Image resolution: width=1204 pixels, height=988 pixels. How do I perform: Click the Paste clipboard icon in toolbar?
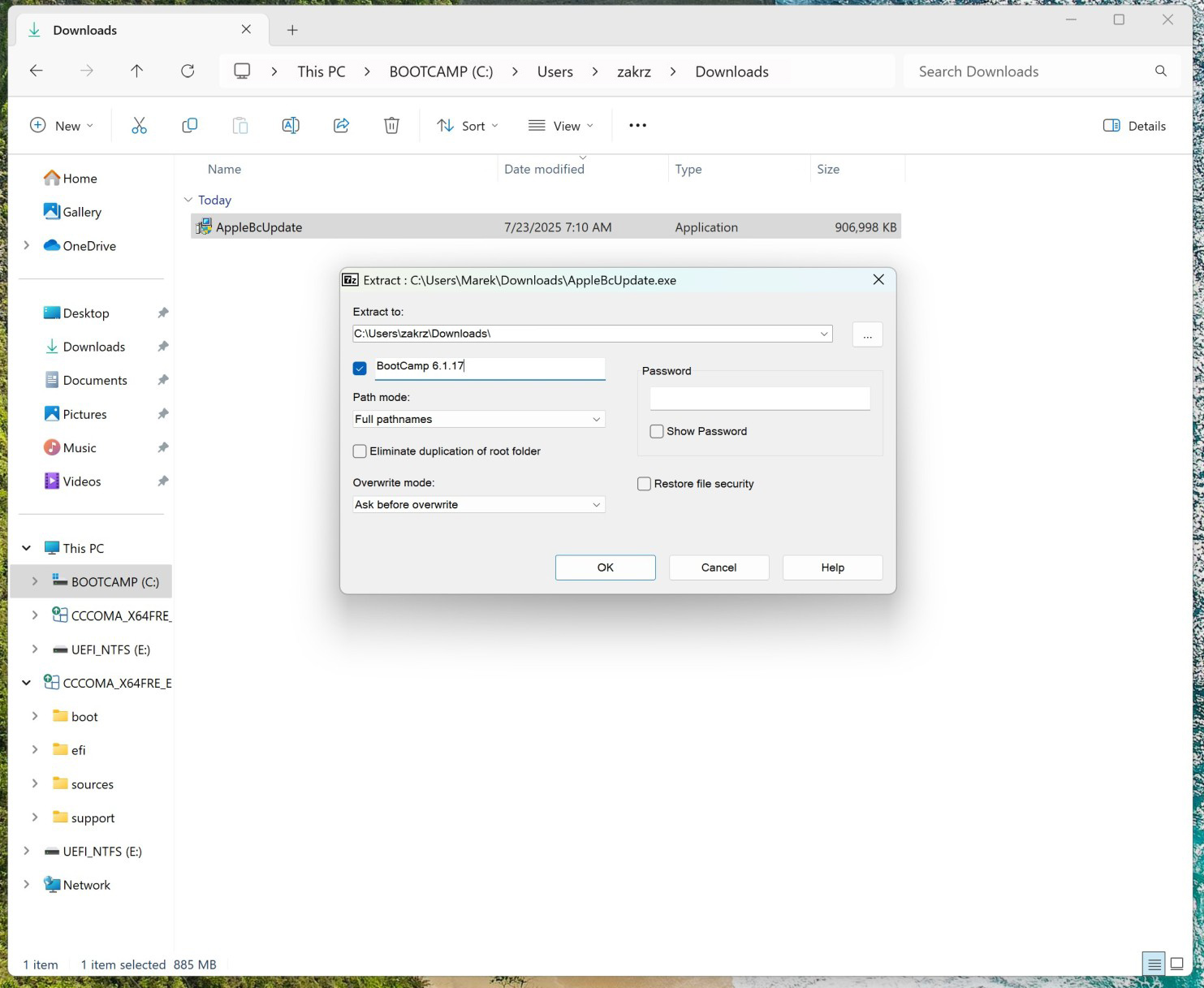click(240, 125)
